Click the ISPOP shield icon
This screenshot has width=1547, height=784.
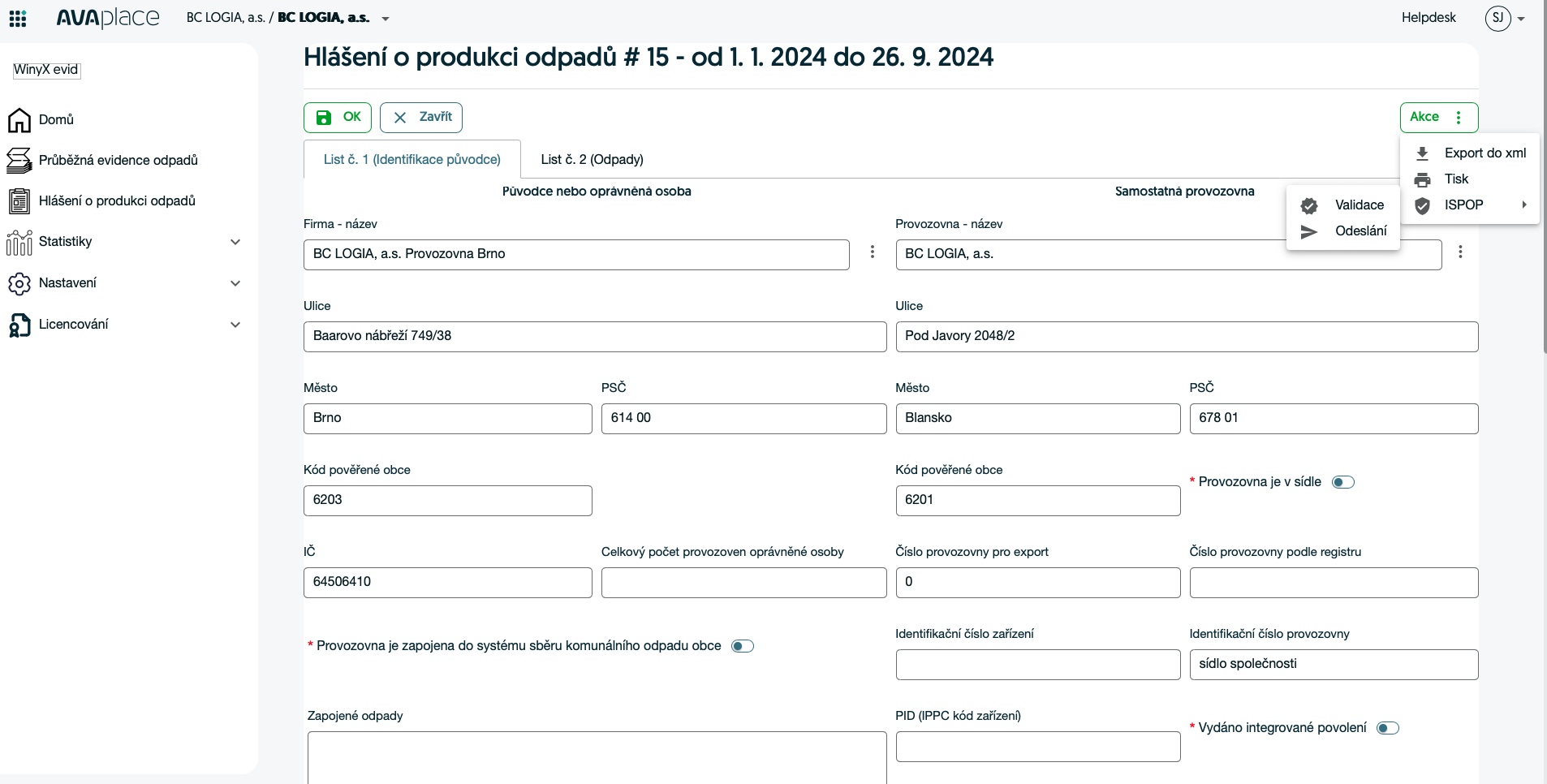[1422, 205]
